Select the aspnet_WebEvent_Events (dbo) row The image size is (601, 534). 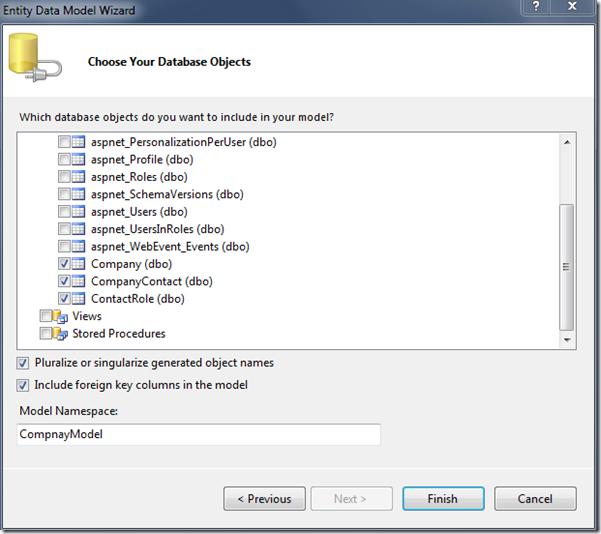170,246
